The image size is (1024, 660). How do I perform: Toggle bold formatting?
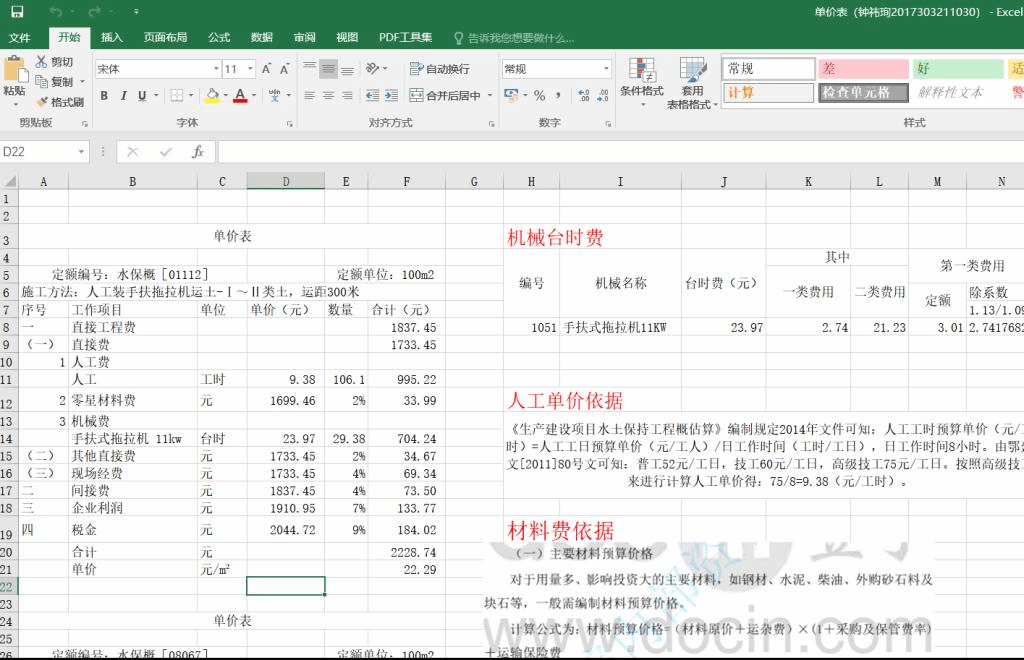tap(103, 94)
